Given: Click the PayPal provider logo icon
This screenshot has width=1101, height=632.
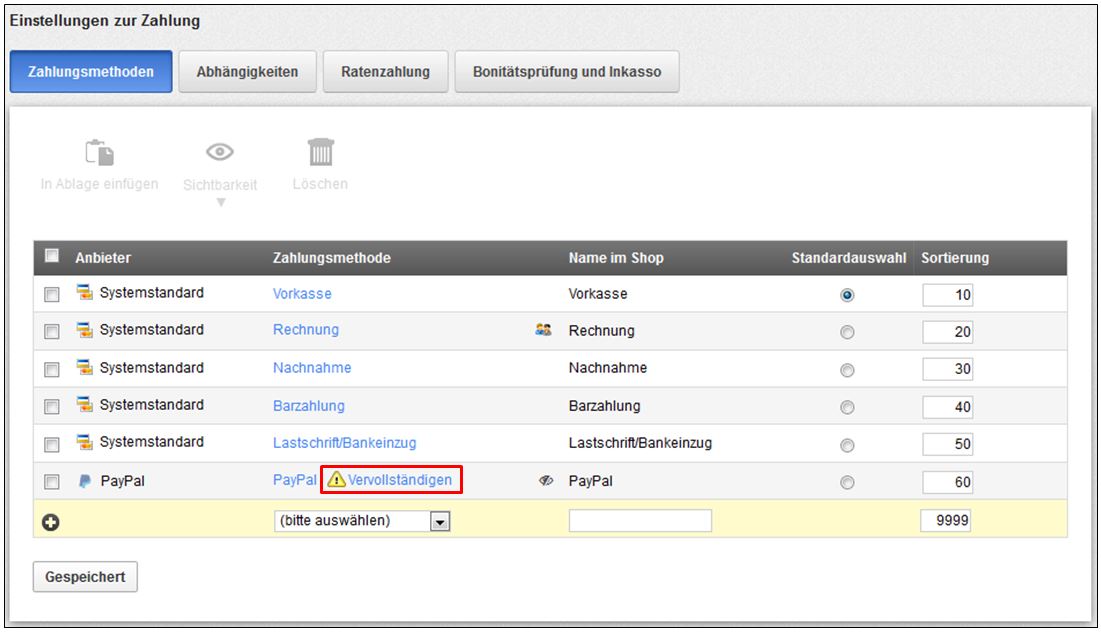Looking at the screenshot, I should pos(85,481).
